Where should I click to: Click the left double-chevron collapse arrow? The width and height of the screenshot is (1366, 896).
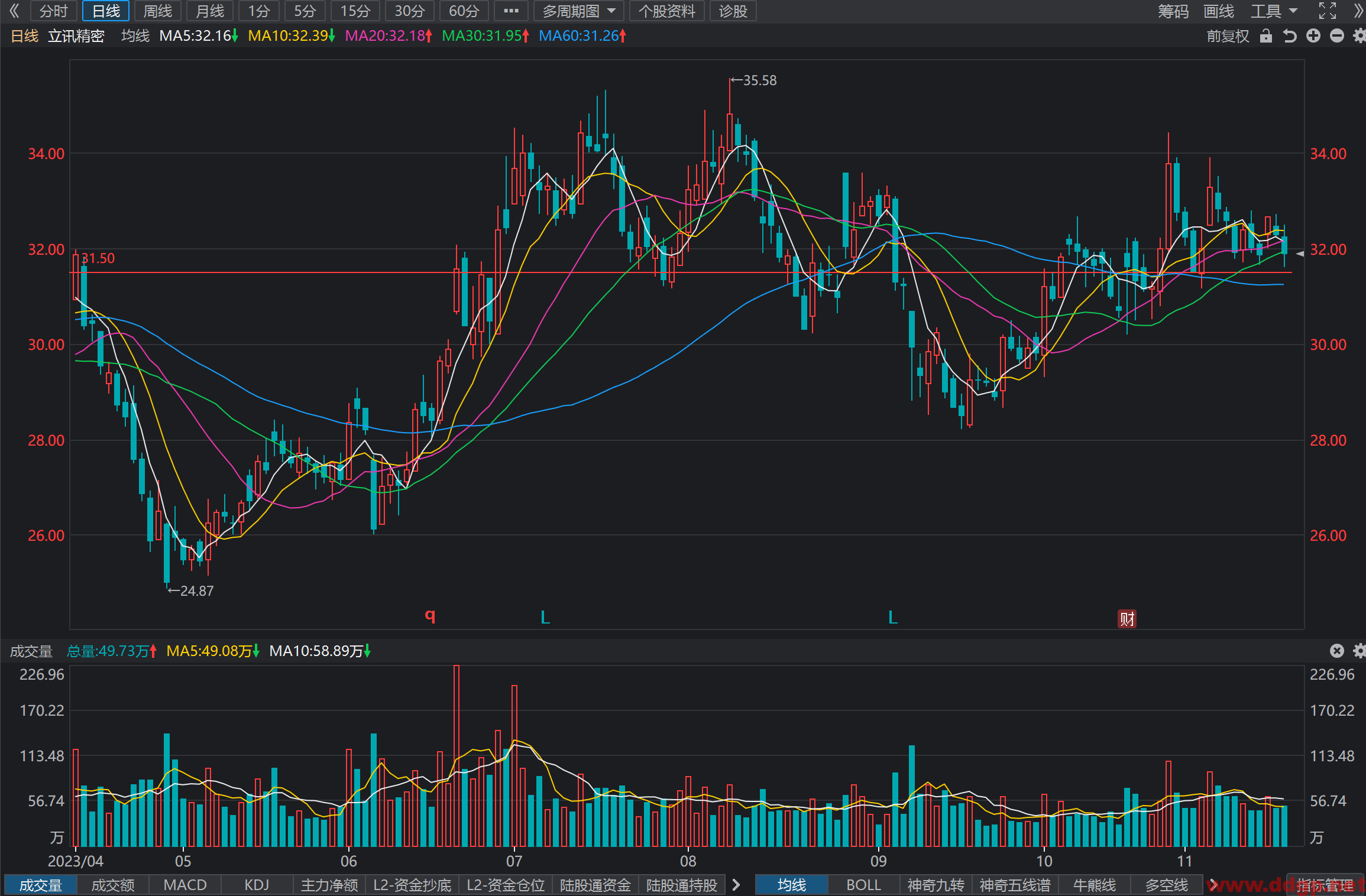pos(14,11)
